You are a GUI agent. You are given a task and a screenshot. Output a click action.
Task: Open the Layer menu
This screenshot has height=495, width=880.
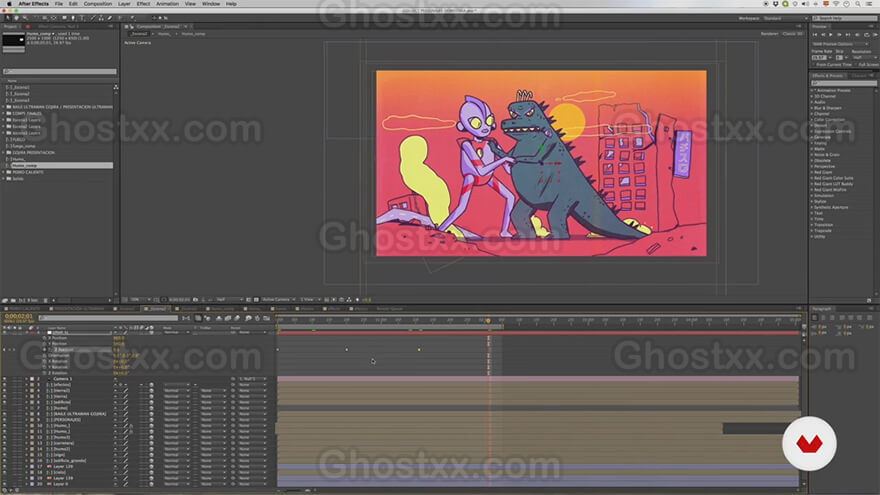click(124, 4)
